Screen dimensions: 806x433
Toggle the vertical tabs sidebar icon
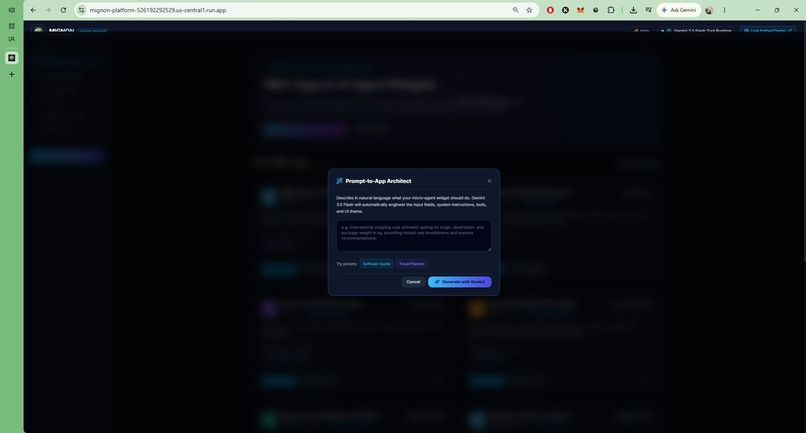click(x=11, y=10)
